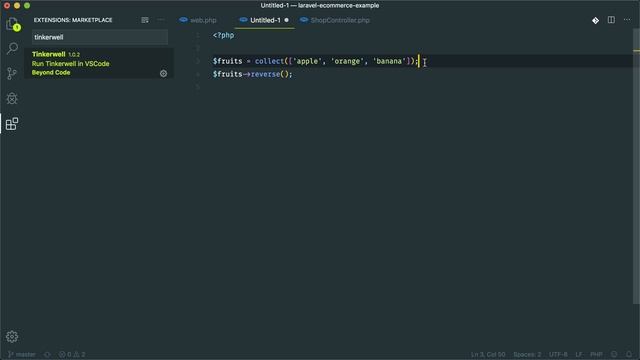Image resolution: width=640 pixels, height=360 pixels.
Task: Clear extensions search results icon
Action: 145,20
